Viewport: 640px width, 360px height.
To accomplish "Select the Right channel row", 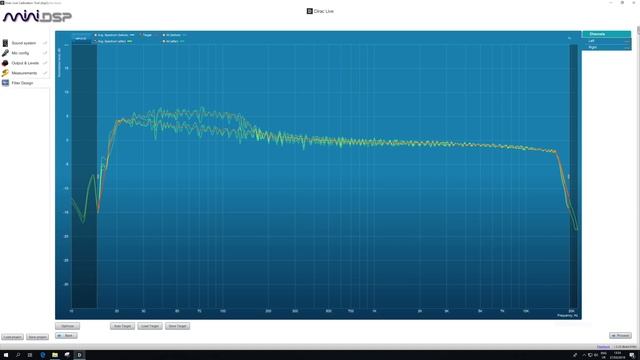I will click(607, 47).
